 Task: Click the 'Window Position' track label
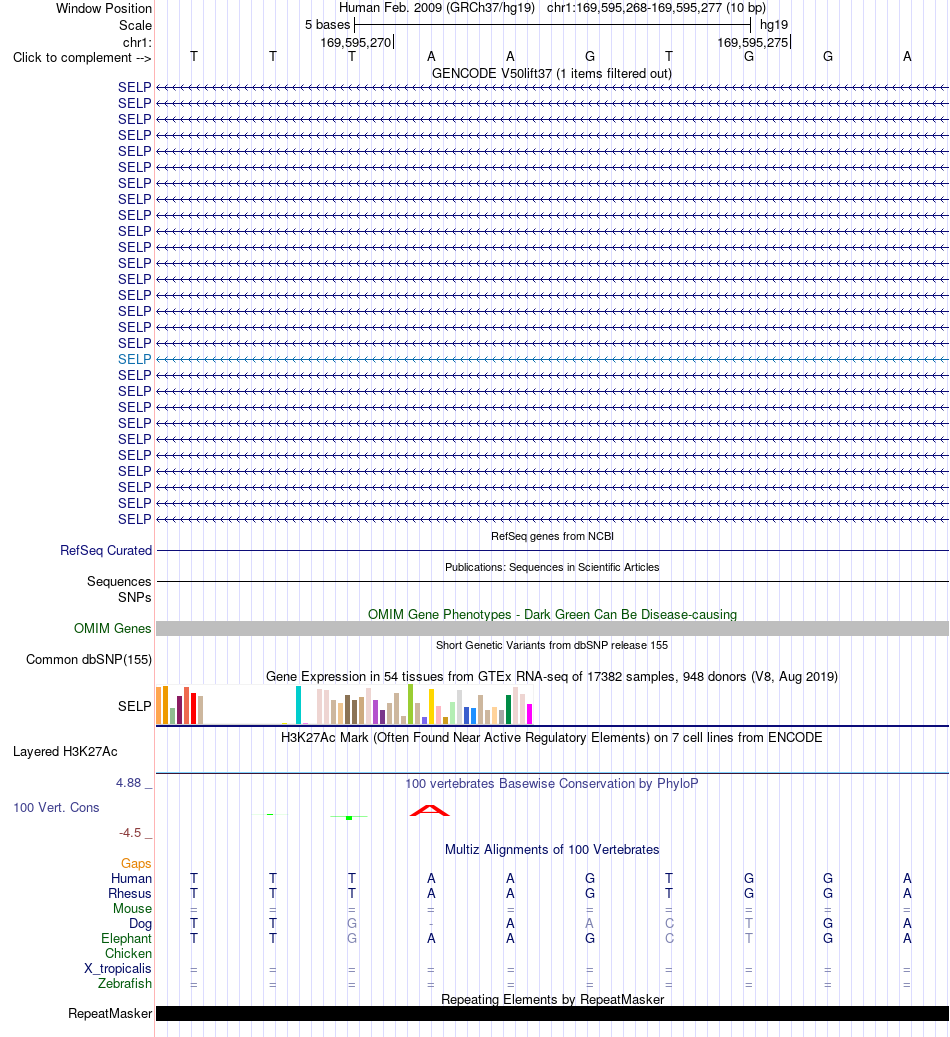(104, 9)
